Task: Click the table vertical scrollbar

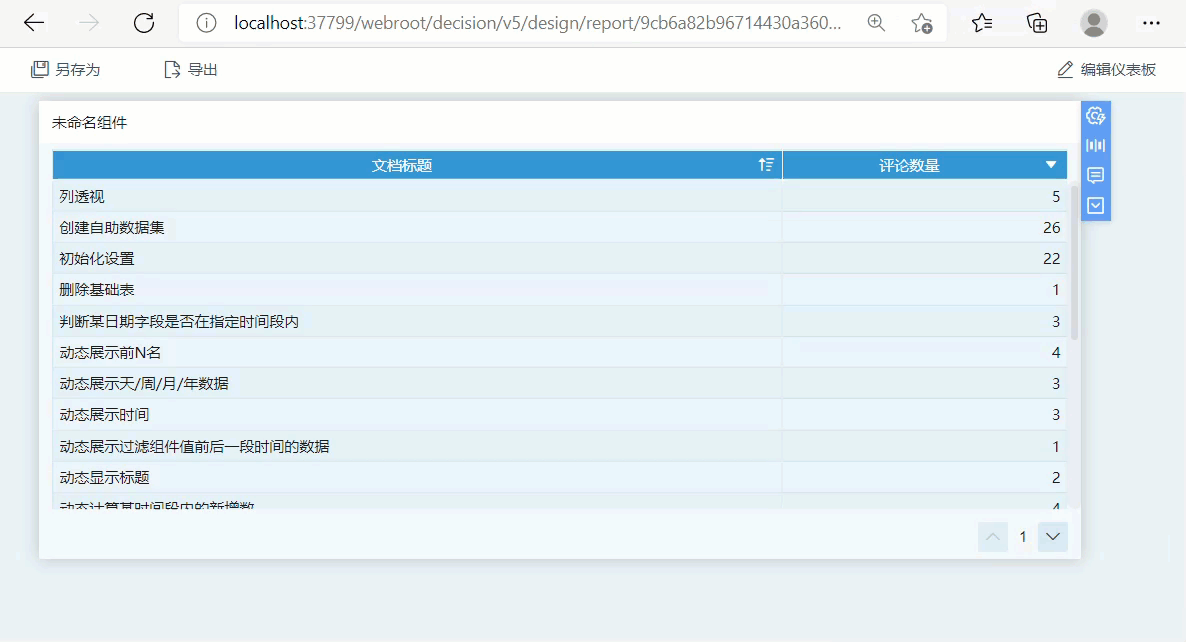Action: [x=1074, y=261]
